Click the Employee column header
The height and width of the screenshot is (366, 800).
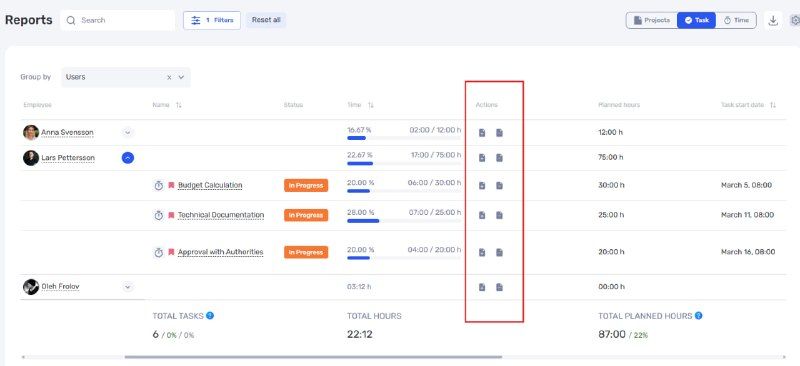click(x=38, y=105)
